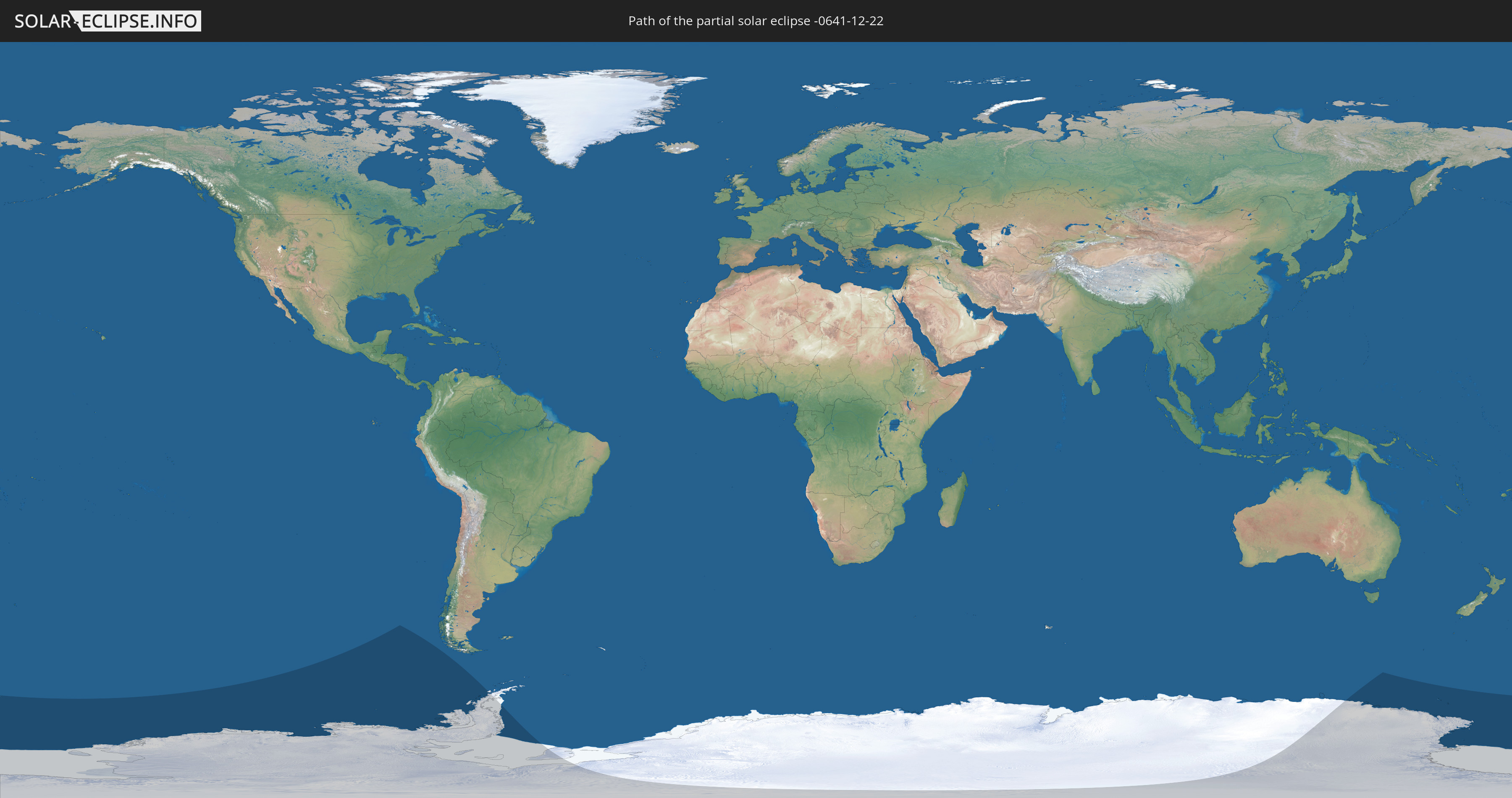Click the SOLAR-ECLIPSE.INFO logo
The image size is (1512, 798).
tap(108, 21)
